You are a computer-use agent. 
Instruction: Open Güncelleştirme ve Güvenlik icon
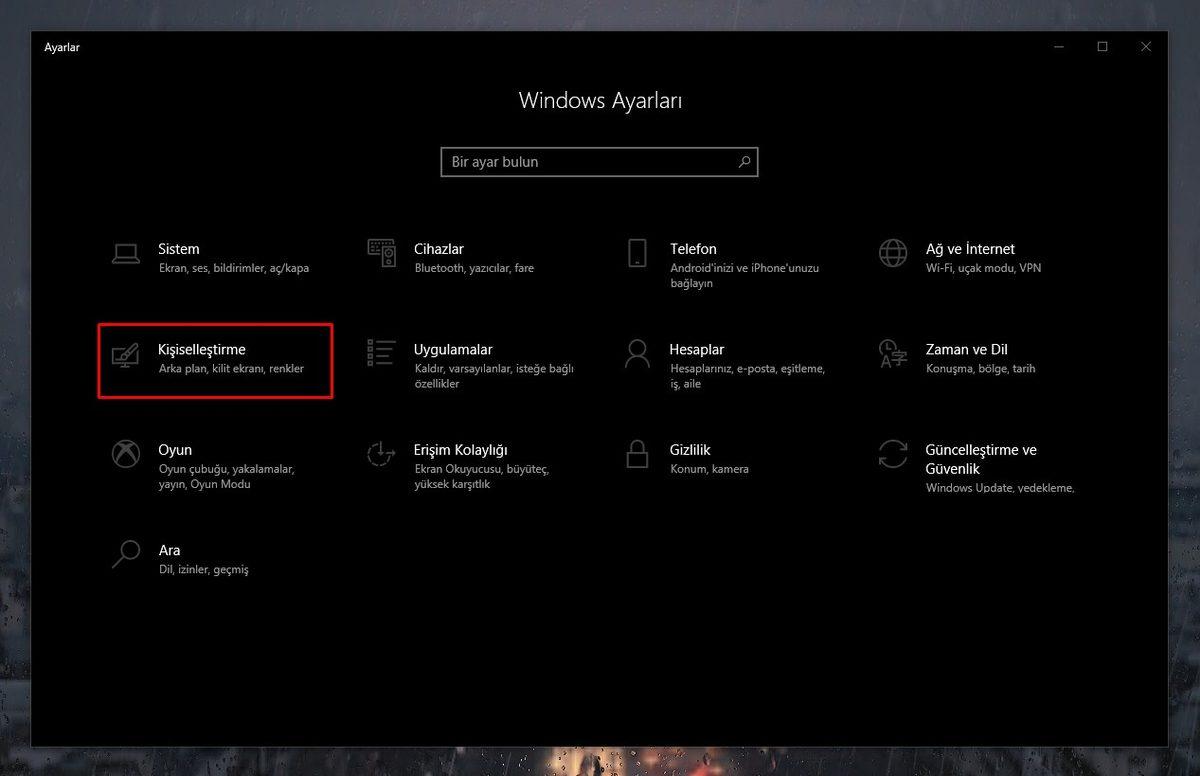(x=893, y=454)
